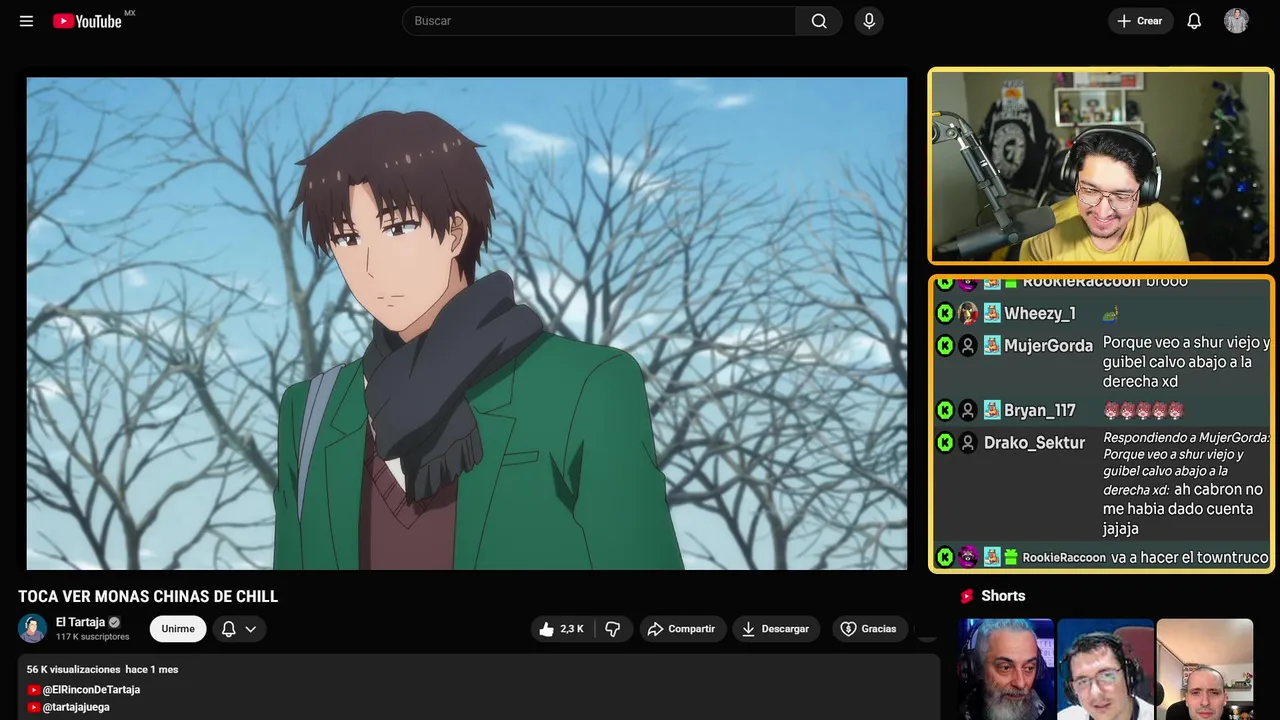Click the Kick badge beside Wheezy_1
The height and width of the screenshot is (720, 1280).
coord(945,314)
